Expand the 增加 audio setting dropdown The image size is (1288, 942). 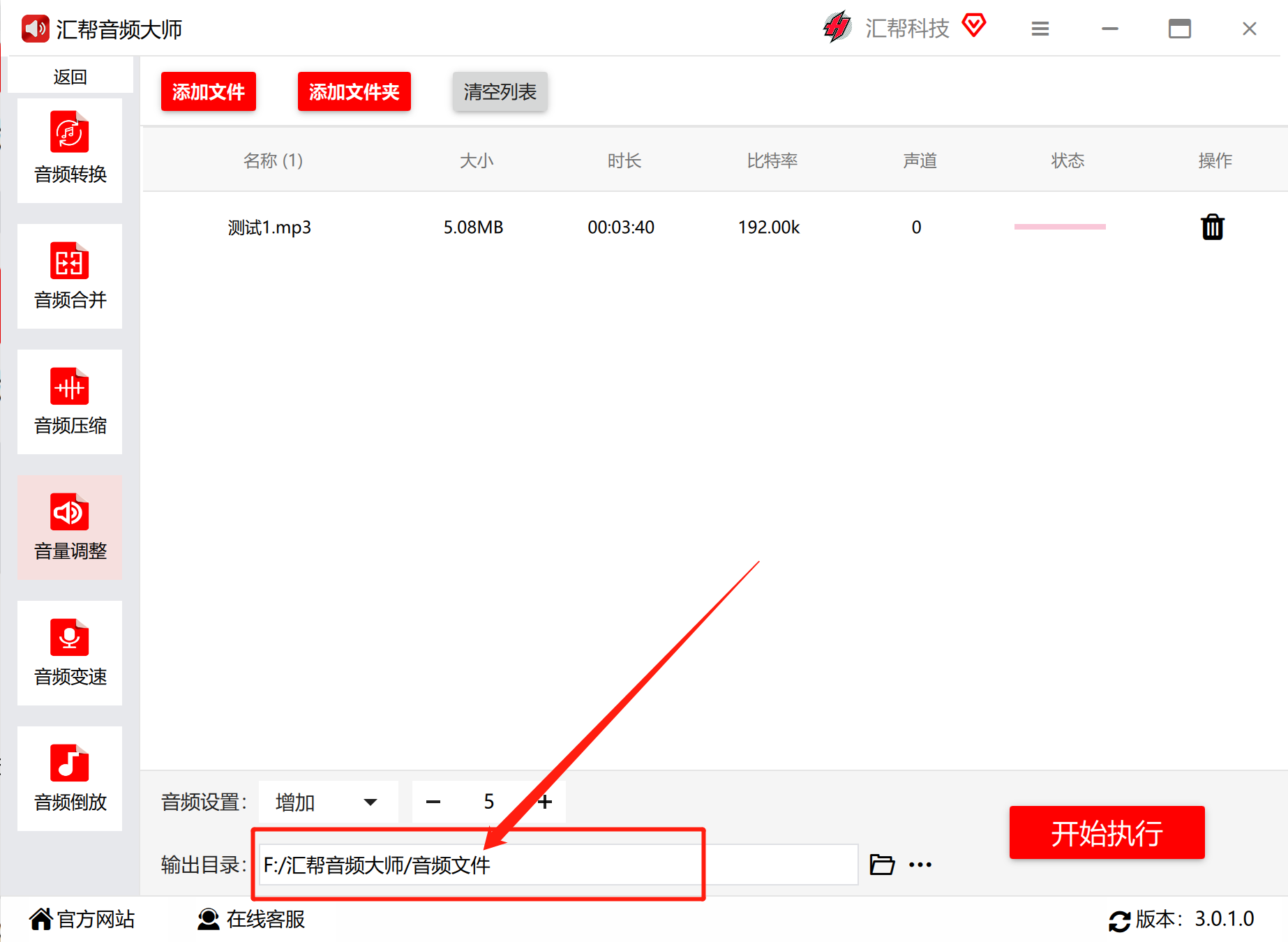(328, 802)
